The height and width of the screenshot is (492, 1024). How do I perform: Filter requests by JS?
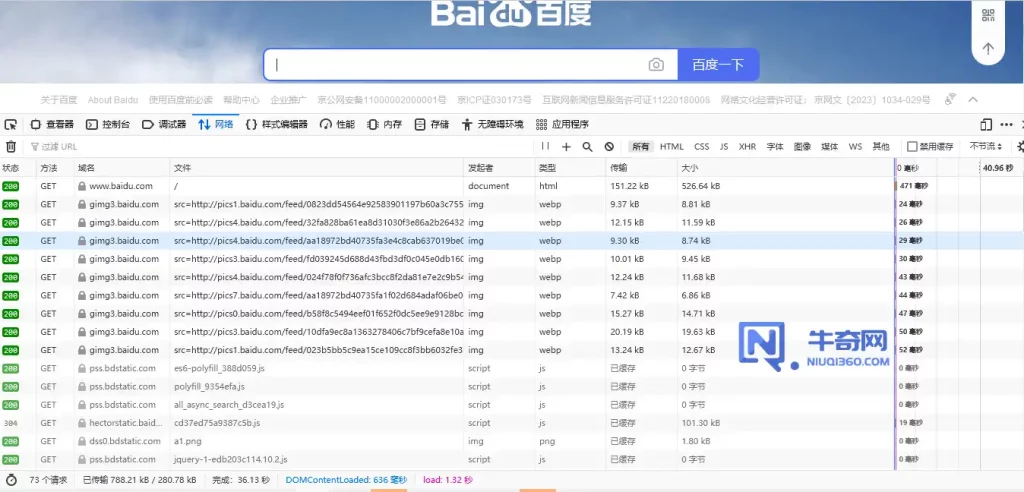click(724, 147)
